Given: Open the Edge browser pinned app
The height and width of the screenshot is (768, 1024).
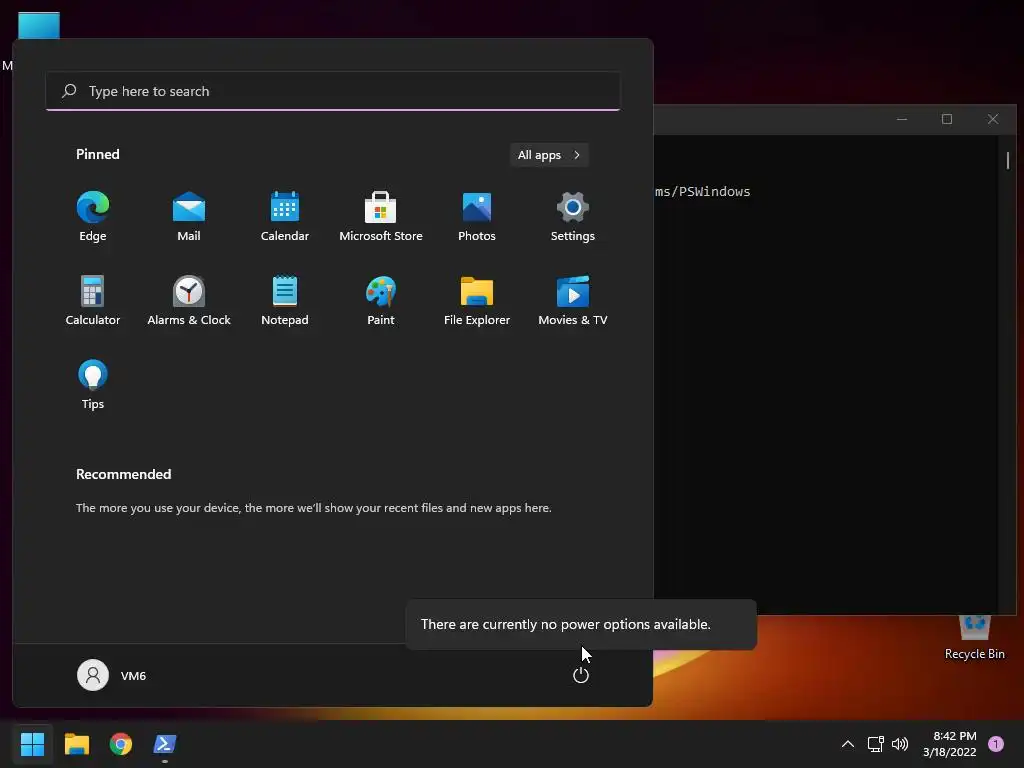Looking at the screenshot, I should pyautogui.click(x=93, y=217).
